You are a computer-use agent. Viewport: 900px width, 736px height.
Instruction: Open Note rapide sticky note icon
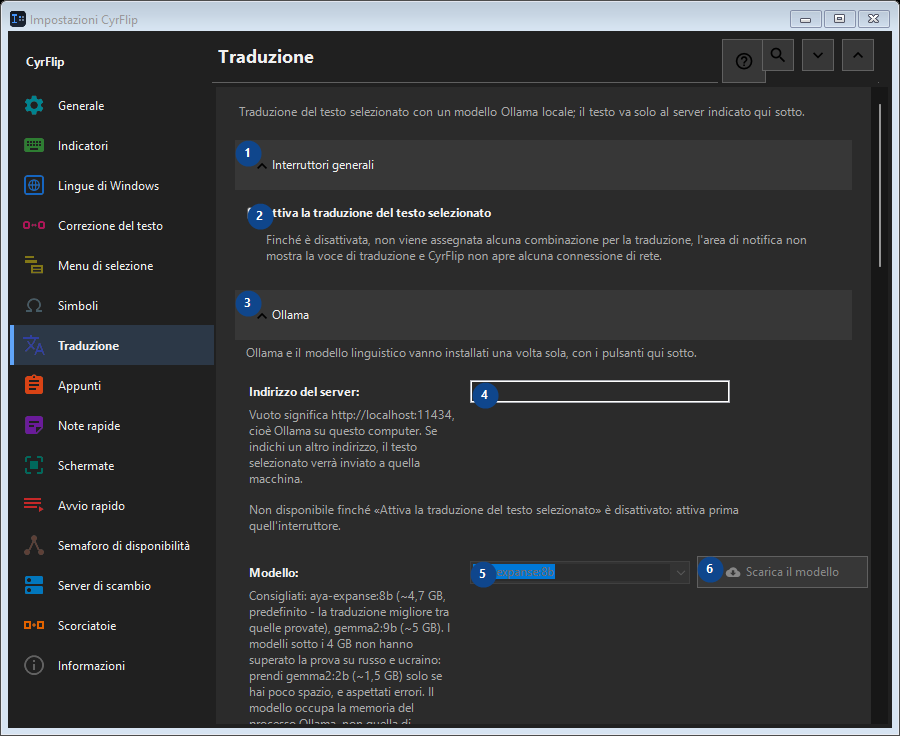tap(34, 425)
